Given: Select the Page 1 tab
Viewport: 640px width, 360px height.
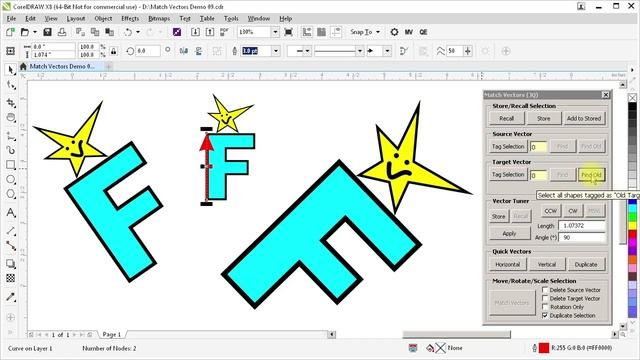Looking at the screenshot, I should (111, 334).
